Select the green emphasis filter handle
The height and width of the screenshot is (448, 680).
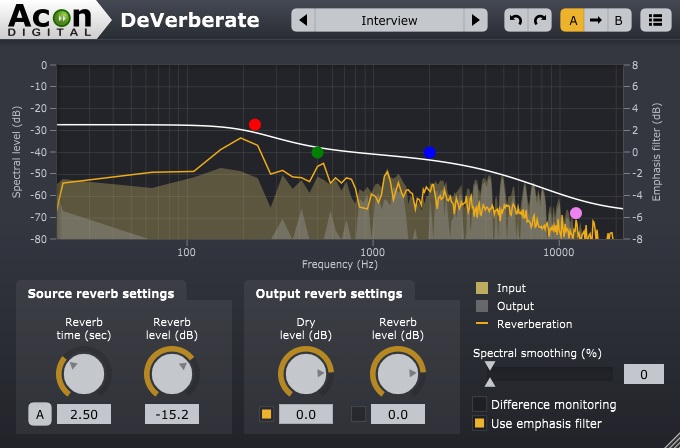click(317, 153)
